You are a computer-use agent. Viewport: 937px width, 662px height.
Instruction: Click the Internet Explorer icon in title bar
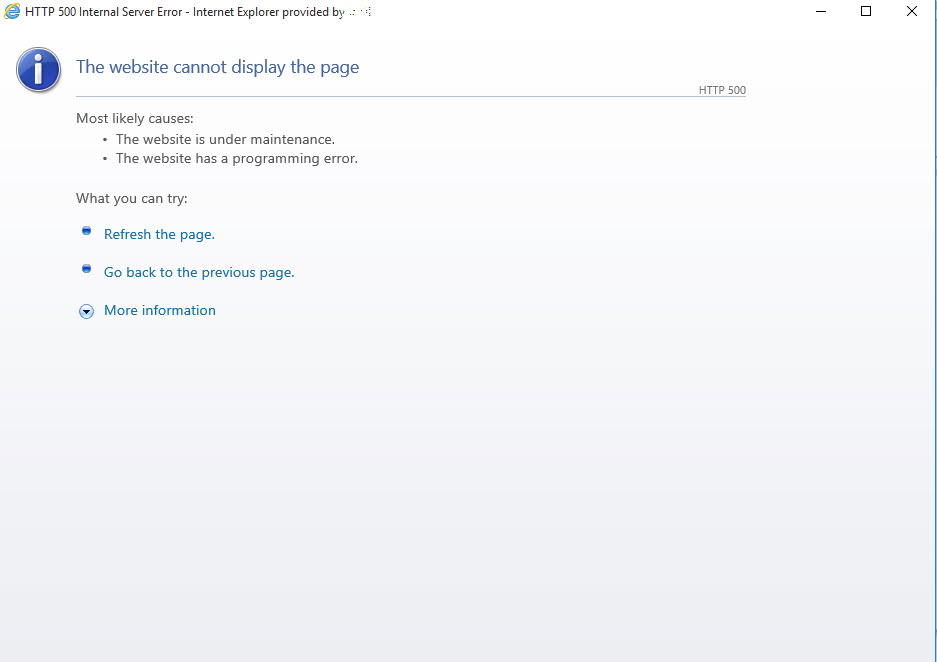pos(12,12)
